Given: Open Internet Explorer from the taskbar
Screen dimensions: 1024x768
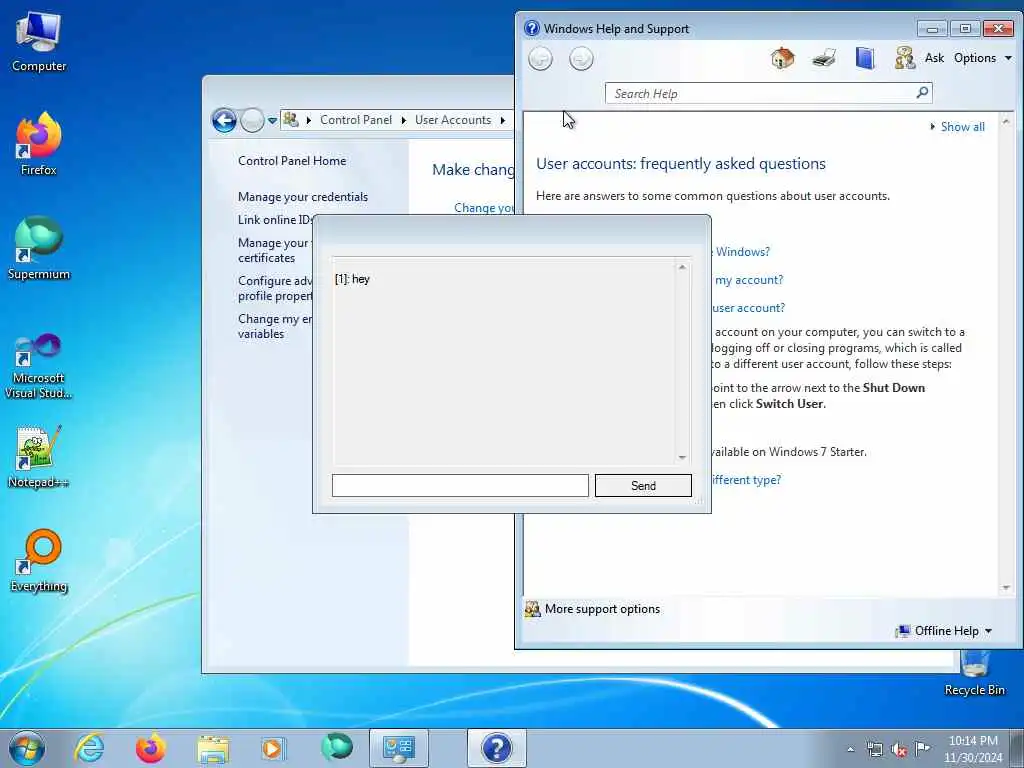Looking at the screenshot, I should tap(89, 748).
